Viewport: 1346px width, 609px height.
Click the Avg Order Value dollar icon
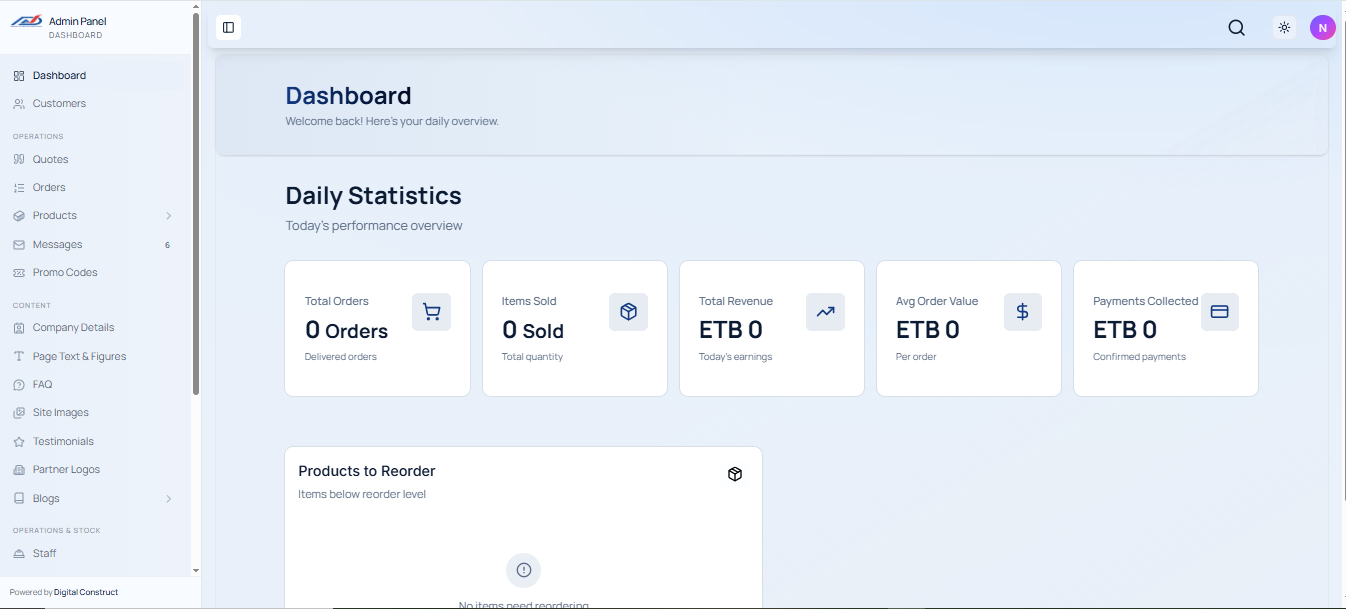coord(1022,312)
